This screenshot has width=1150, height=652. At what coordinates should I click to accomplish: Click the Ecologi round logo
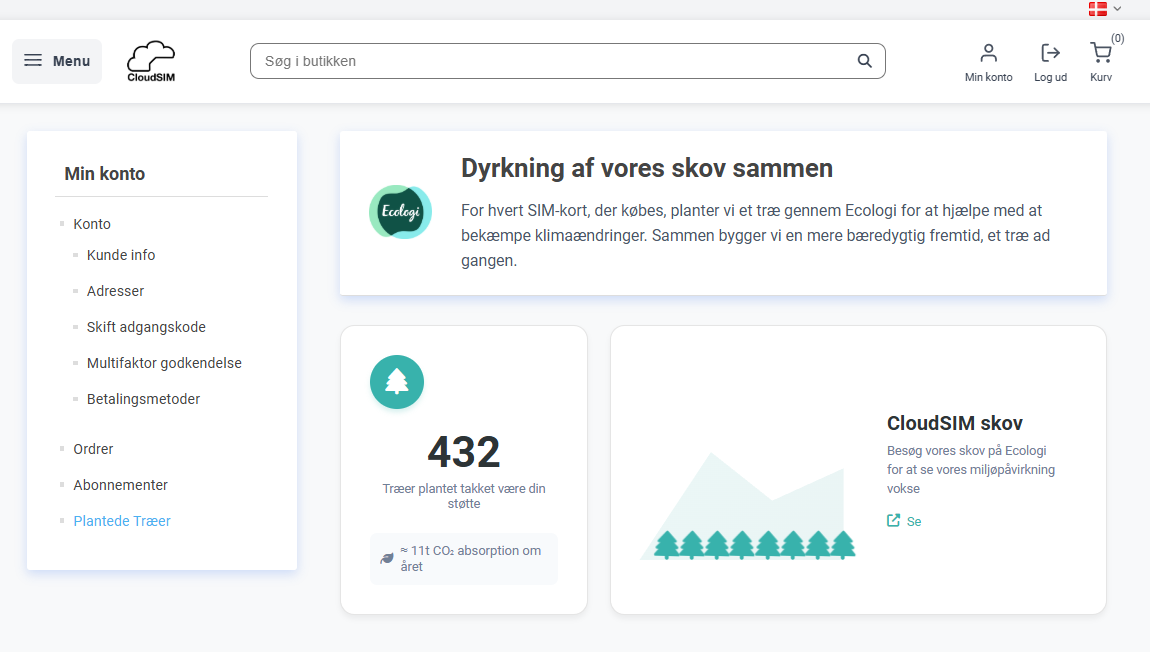tap(400, 212)
